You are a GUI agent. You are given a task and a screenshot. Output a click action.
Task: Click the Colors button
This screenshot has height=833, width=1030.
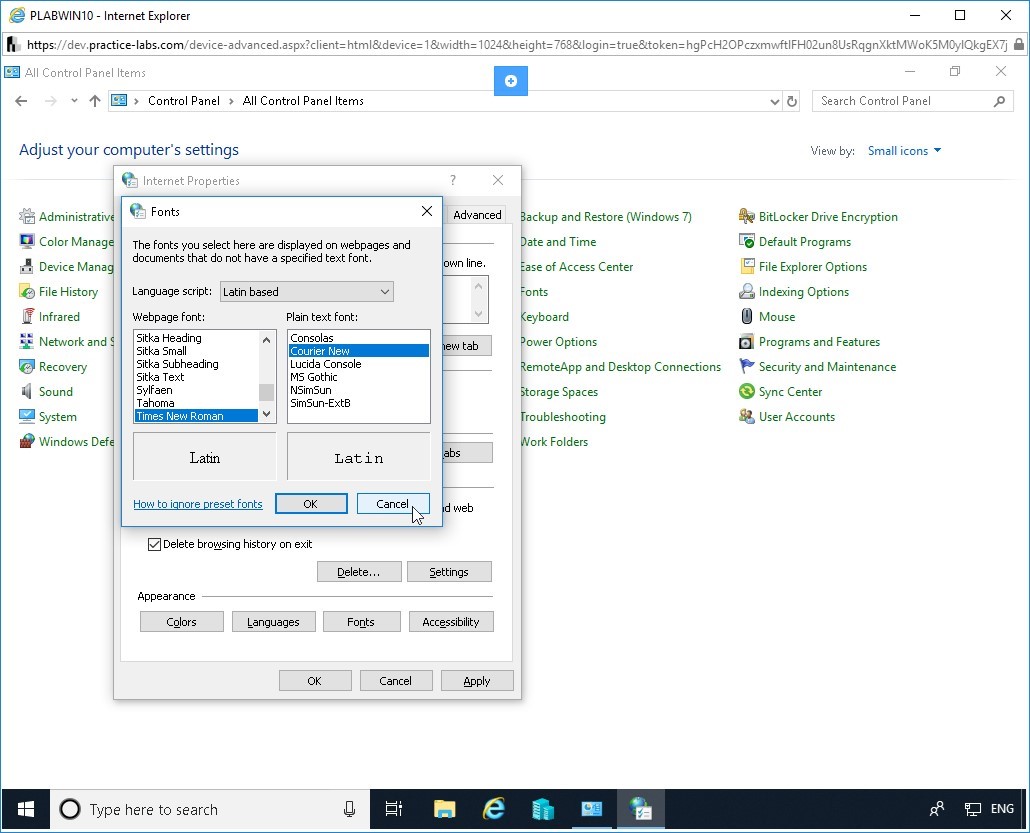181,621
